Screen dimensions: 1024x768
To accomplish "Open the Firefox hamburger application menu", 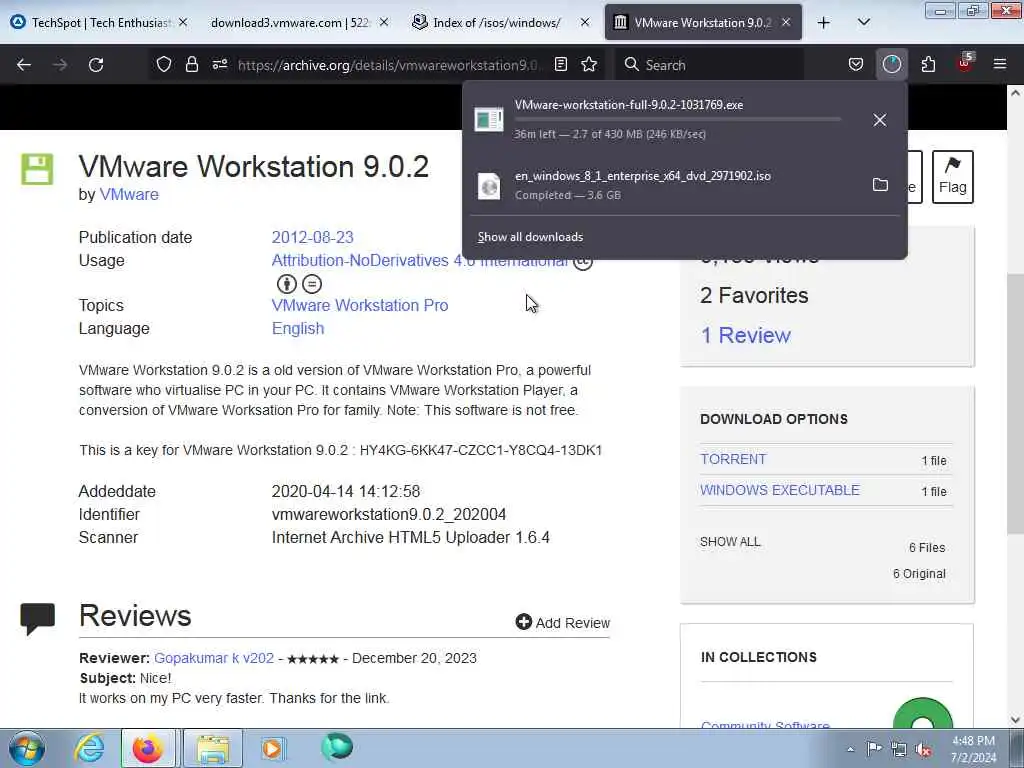I will point(1000,64).
